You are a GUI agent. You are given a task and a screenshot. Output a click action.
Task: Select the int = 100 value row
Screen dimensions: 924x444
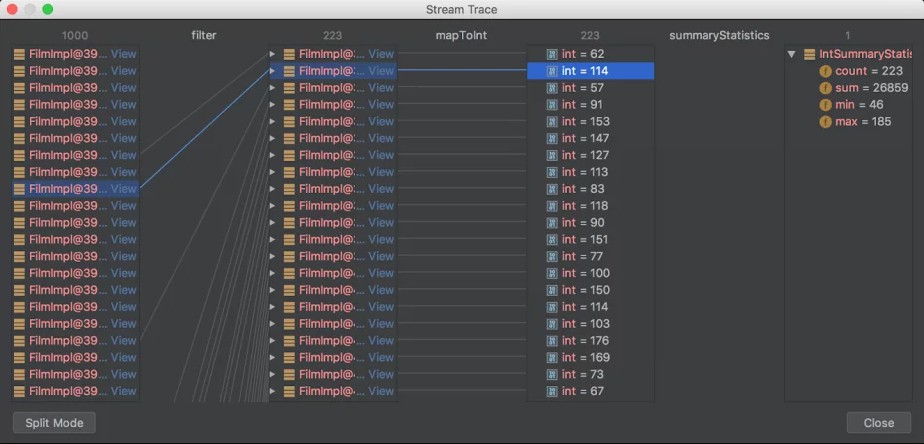pyautogui.click(x=590, y=274)
